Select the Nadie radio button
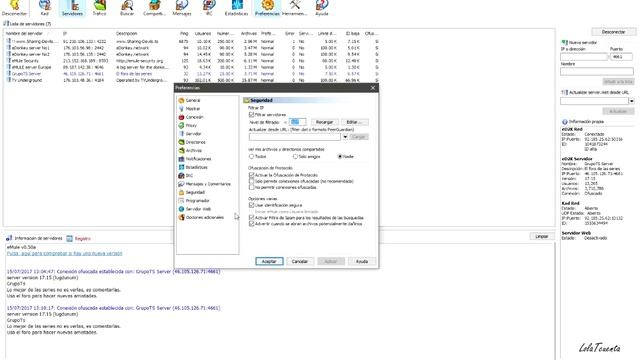The width and height of the screenshot is (640, 360). [x=340, y=157]
